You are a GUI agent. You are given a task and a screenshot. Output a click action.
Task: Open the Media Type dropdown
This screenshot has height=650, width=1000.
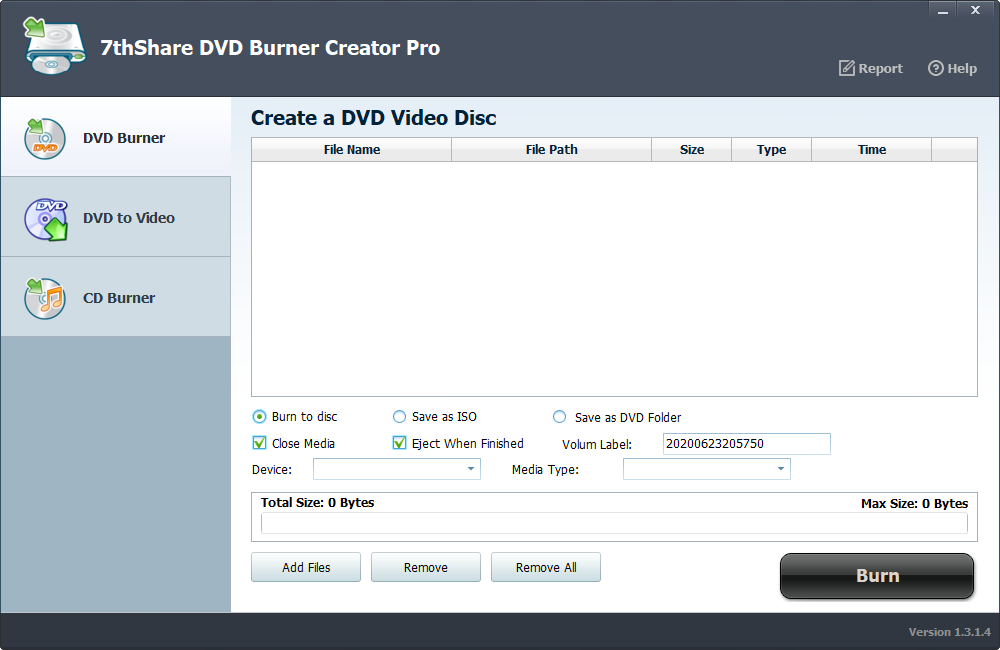(707, 469)
